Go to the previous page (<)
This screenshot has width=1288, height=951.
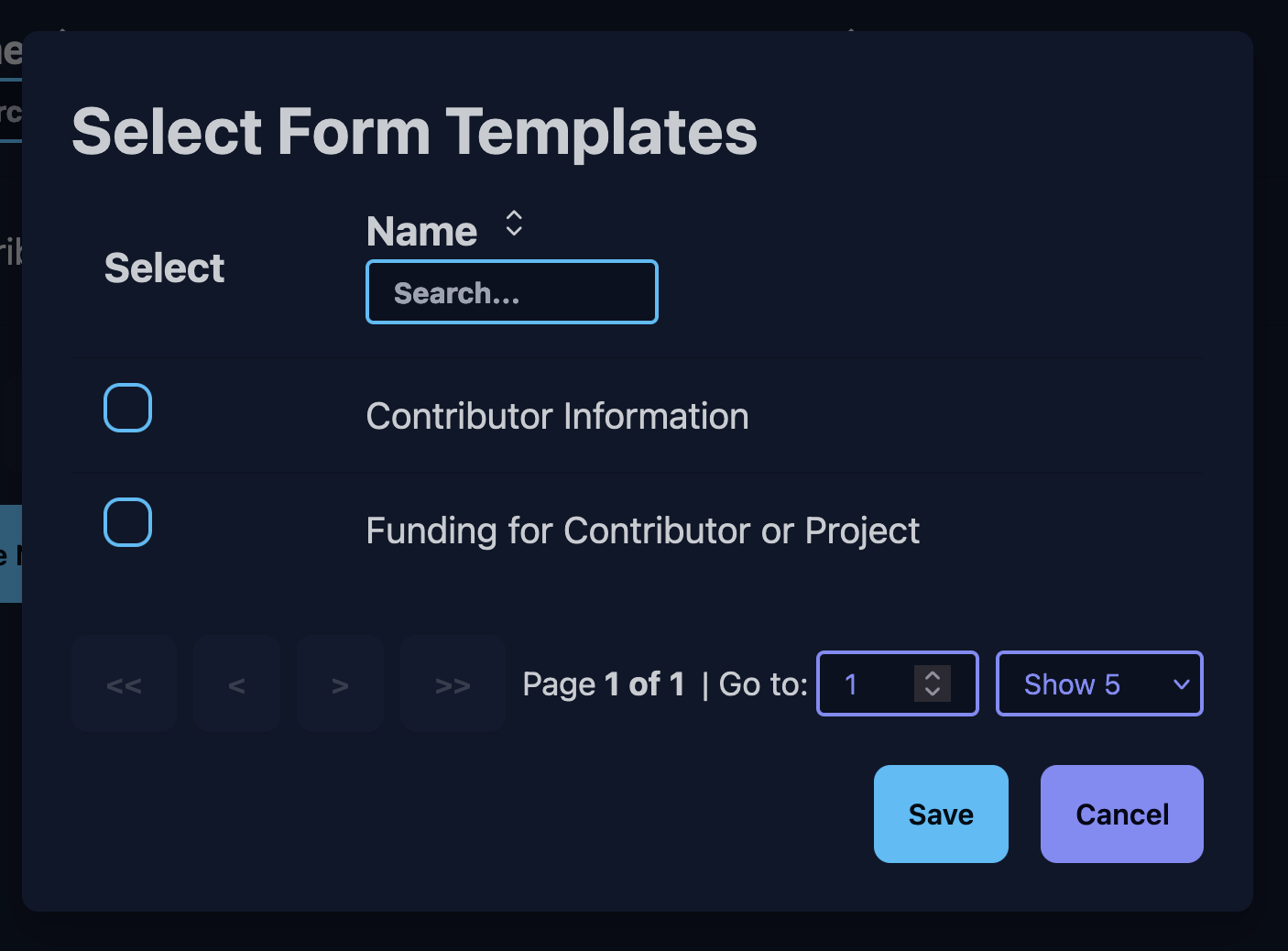(236, 684)
